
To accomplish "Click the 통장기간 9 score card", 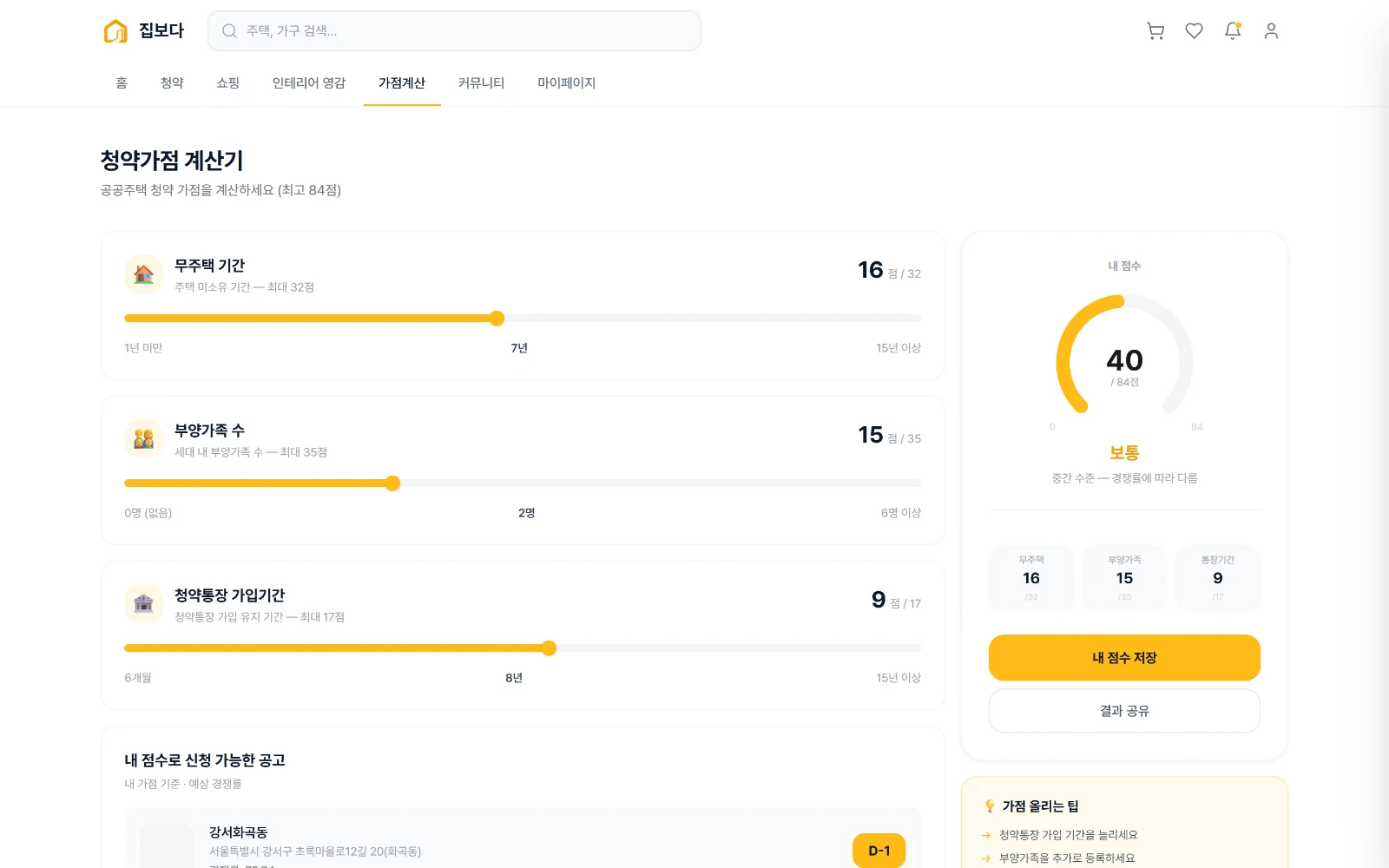I will click(1218, 578).
